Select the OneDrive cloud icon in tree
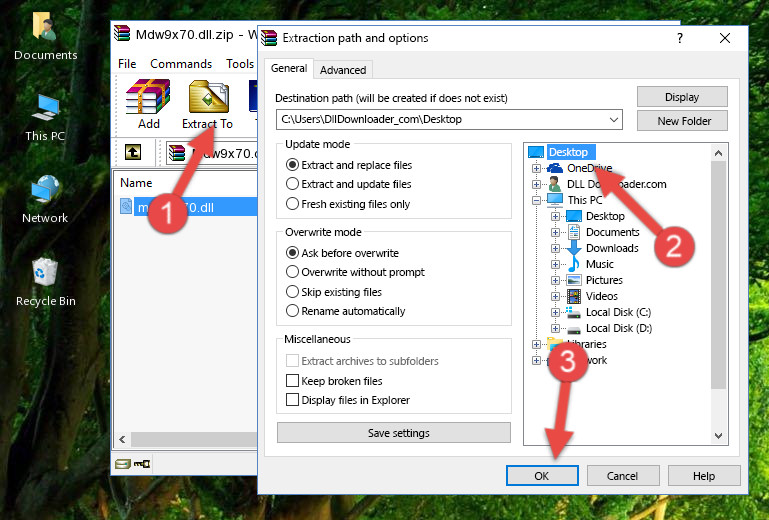This screenshot has height=520, width=769. tap(555, 168)
